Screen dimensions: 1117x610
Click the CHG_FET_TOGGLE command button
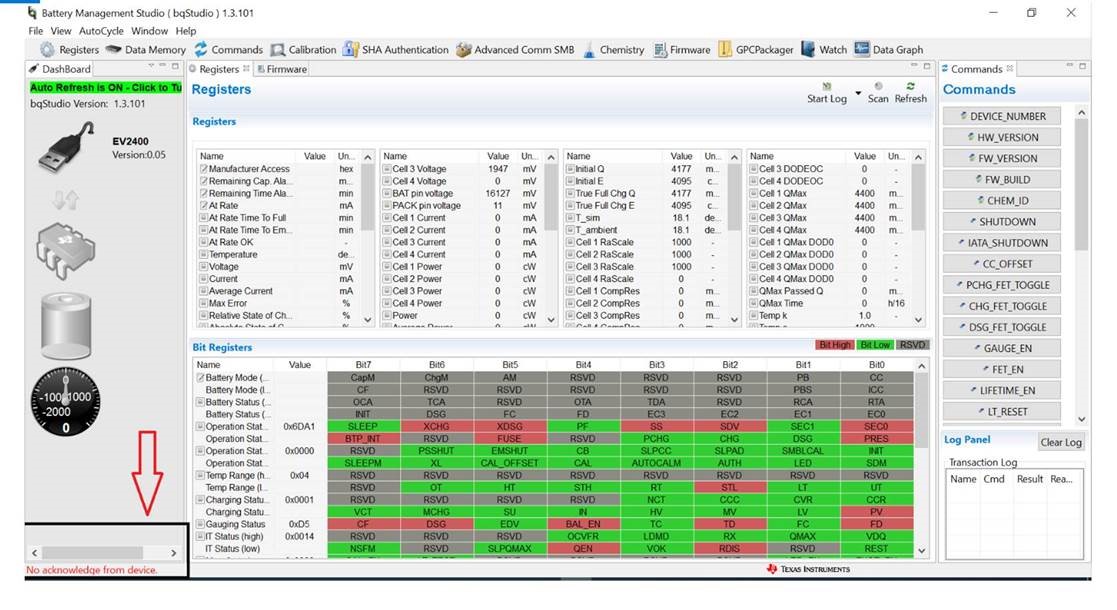(1001, 306)
